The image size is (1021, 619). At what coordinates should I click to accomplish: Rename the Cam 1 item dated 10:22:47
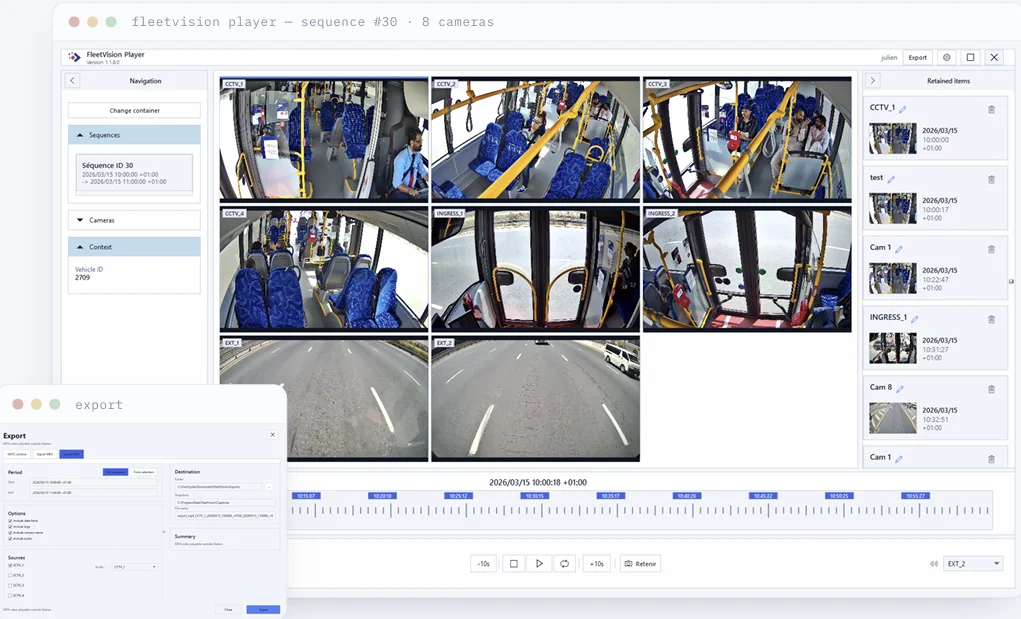tap(899, 249)
